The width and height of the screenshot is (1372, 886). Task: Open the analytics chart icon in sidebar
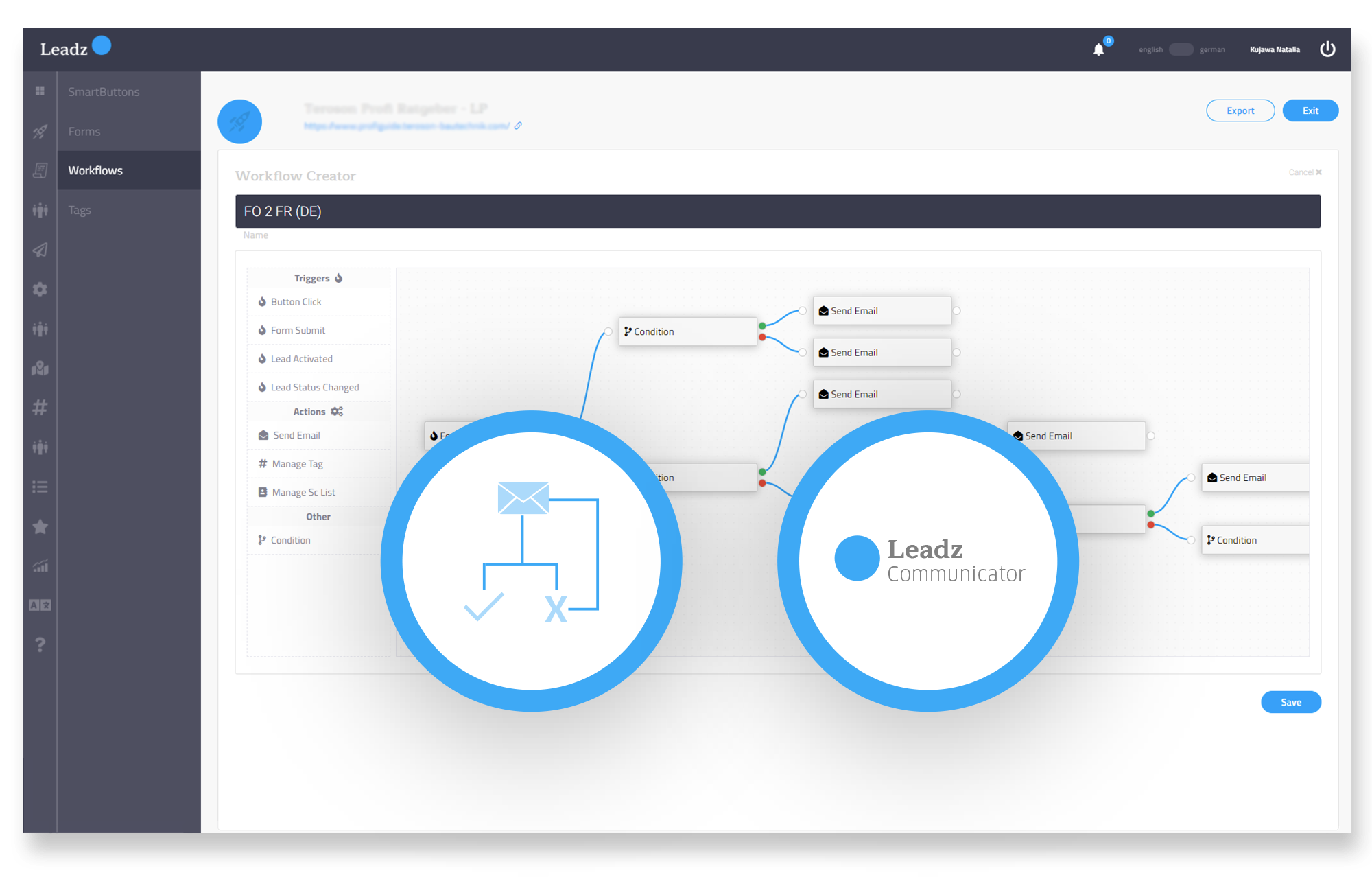coord(40,566)
